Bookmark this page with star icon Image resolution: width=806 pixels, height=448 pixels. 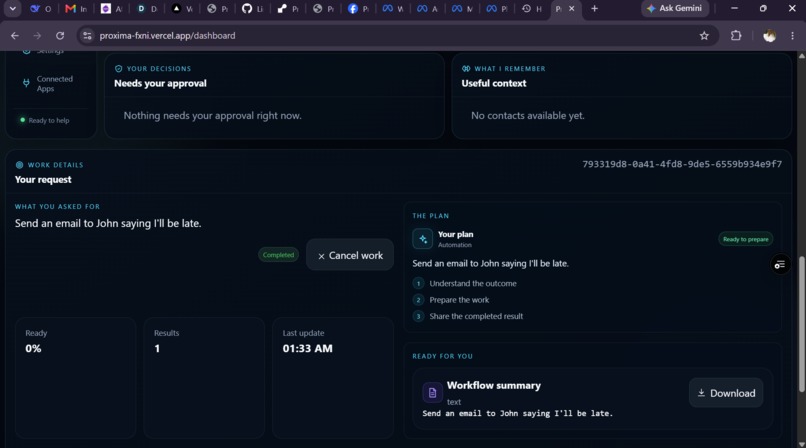704,35
